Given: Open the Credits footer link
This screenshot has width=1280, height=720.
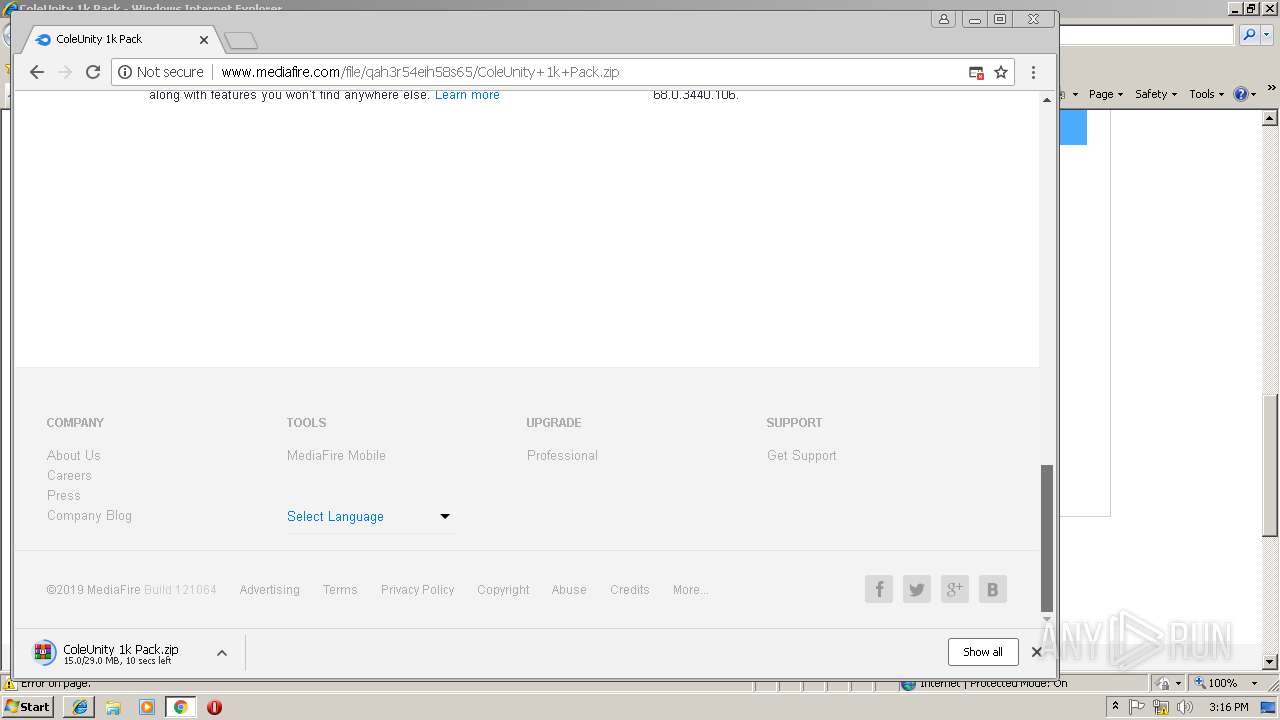Looking at the screenshot, I should (x=630, y=590).
